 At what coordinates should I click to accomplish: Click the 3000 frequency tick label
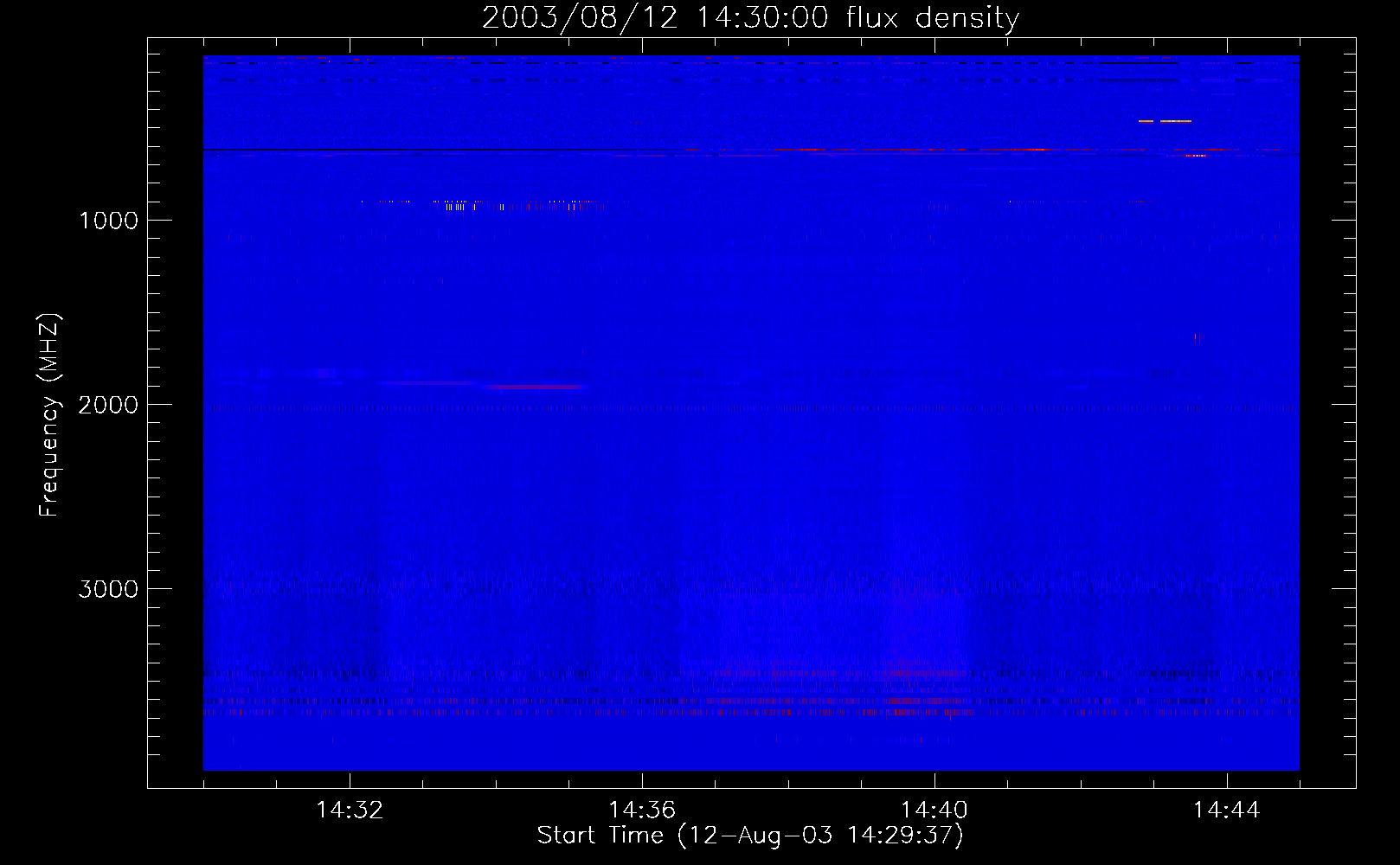108,589
